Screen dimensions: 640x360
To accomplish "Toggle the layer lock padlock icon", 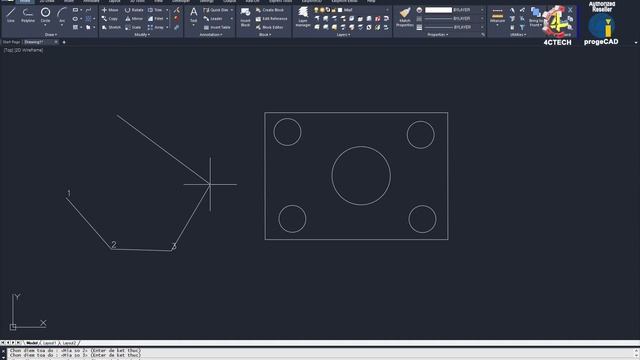I will (333, 10).
